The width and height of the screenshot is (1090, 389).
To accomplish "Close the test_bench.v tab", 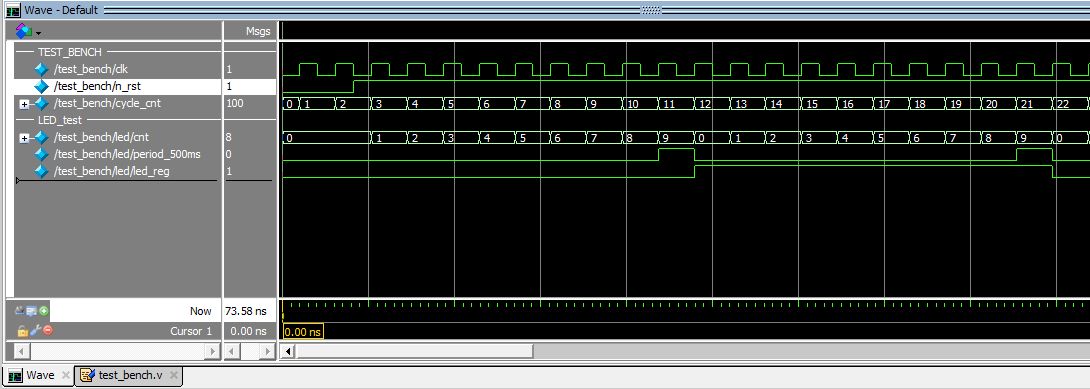I will (174, 376).
